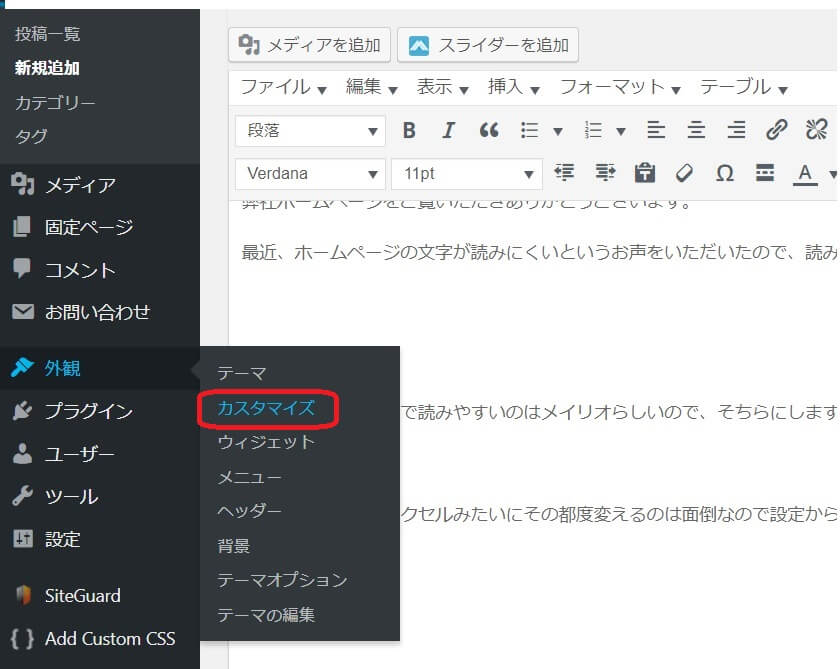Open 設定 in the sidebar
The height and width of the screenshot is (669, 840).
tap(100, 539)
